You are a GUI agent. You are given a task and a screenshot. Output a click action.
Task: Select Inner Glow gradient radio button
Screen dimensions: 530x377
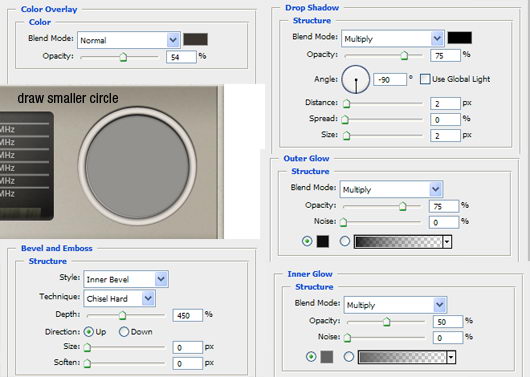(349, 357)
